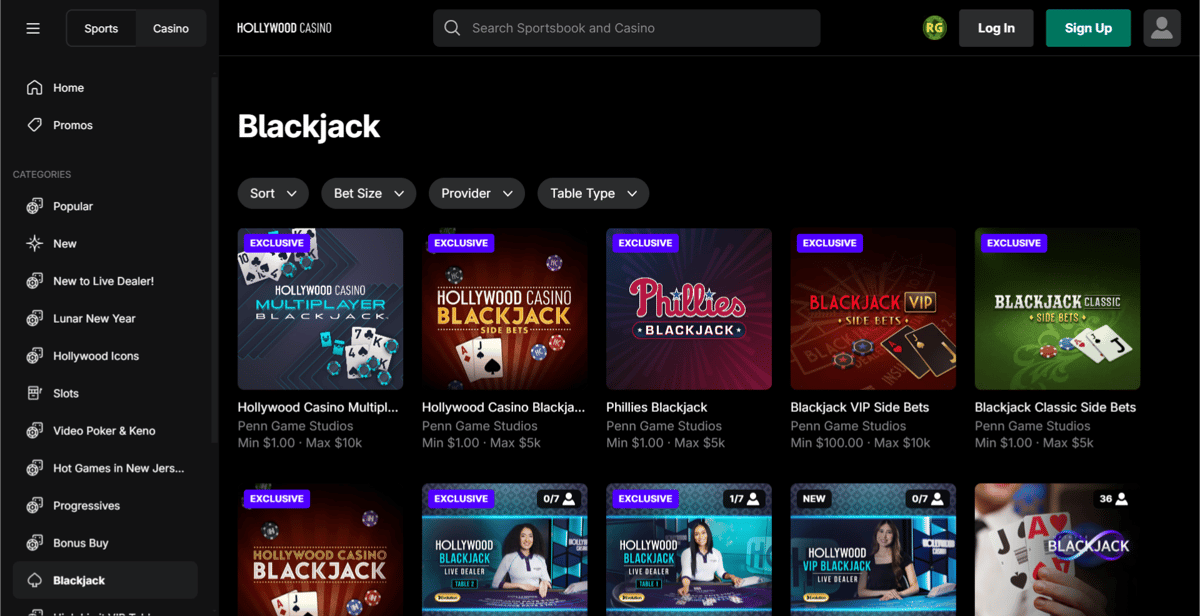
Task: Open the Table Type dropdown
Action: click(593, 193)
